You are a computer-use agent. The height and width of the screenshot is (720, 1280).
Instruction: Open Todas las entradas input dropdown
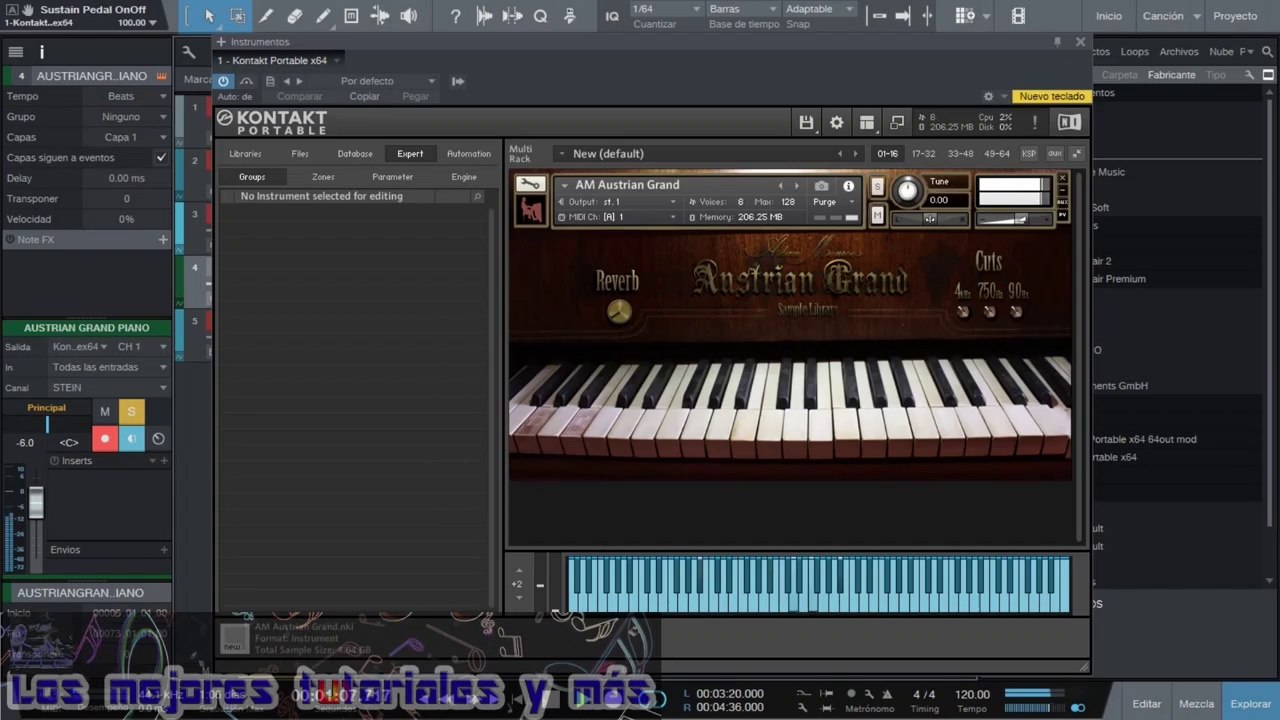point(109,367)
